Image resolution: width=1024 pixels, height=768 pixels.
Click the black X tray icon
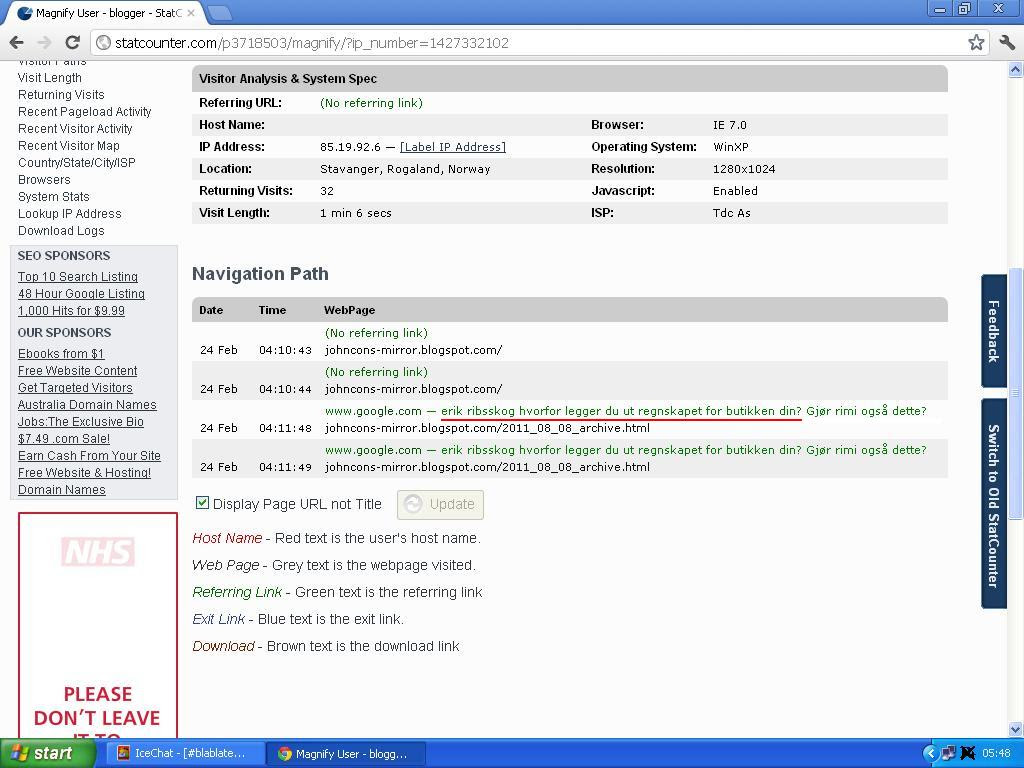tap(968, 754)
